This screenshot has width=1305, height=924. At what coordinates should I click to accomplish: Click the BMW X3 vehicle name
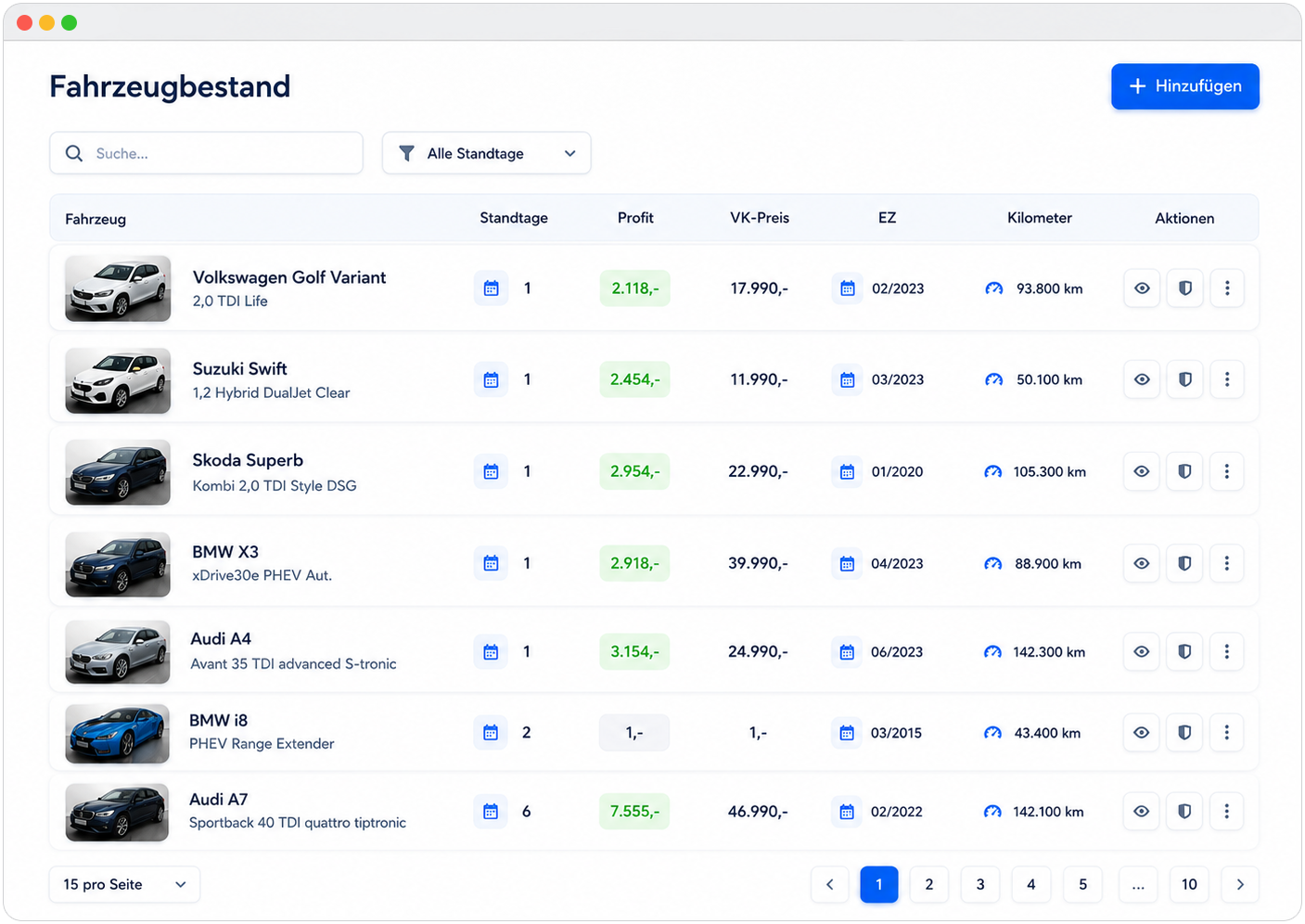225,552
